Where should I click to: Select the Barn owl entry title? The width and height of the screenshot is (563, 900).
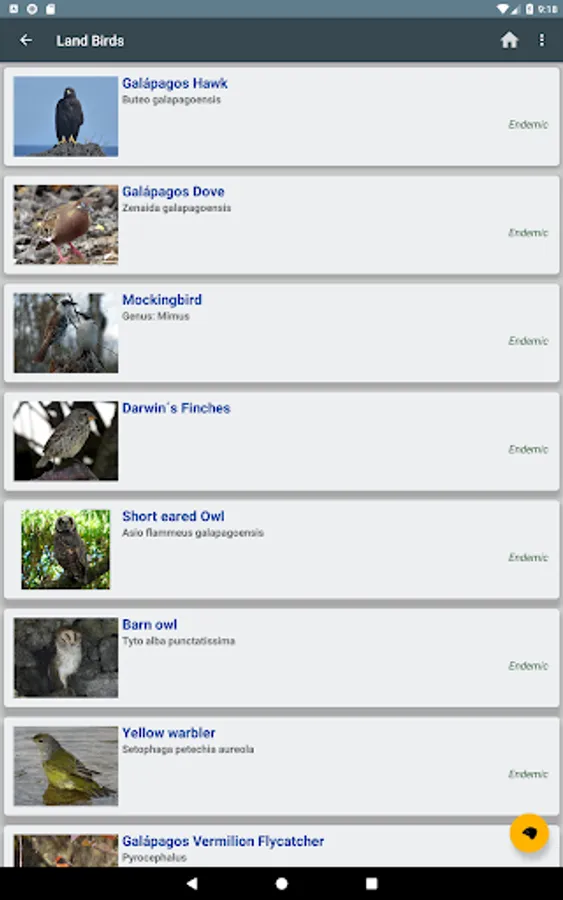coord(150,624)
